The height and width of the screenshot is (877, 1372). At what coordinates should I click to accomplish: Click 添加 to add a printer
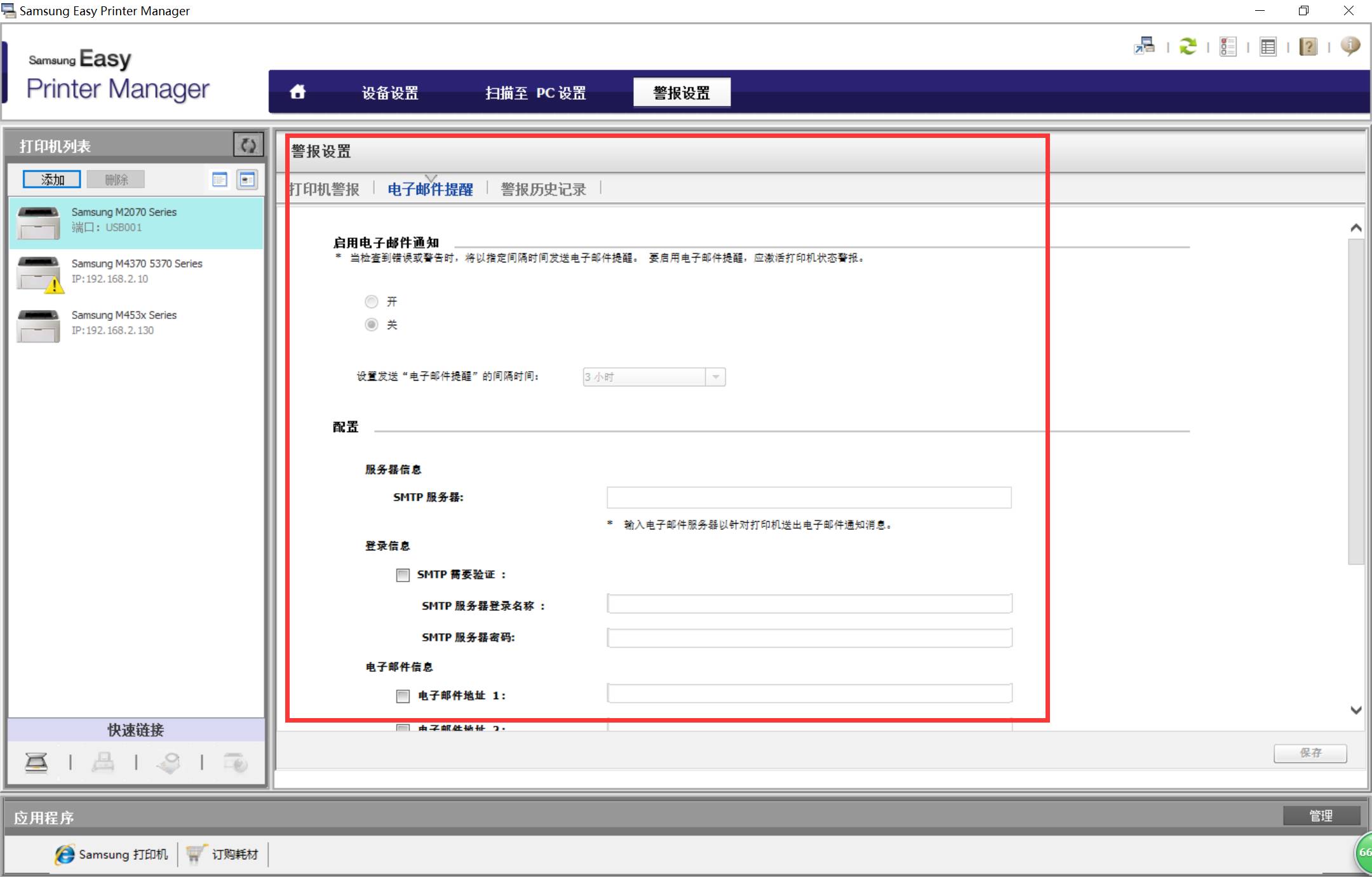pyautogui.click(x=52, y=179)
